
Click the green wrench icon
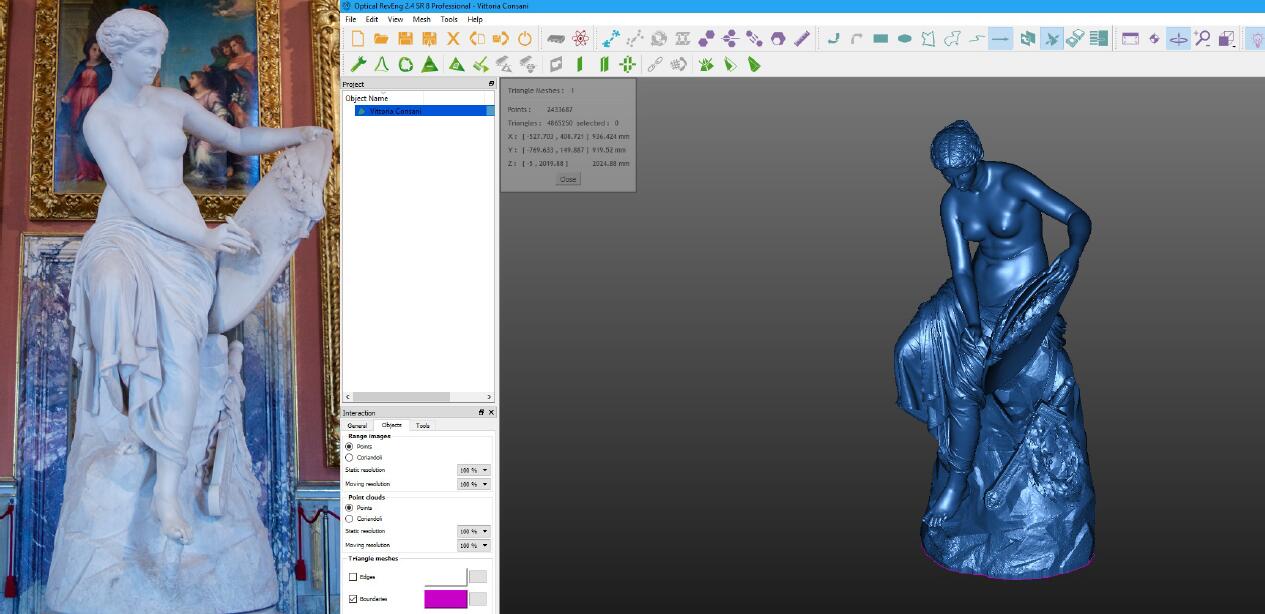(x=358, y=64)
